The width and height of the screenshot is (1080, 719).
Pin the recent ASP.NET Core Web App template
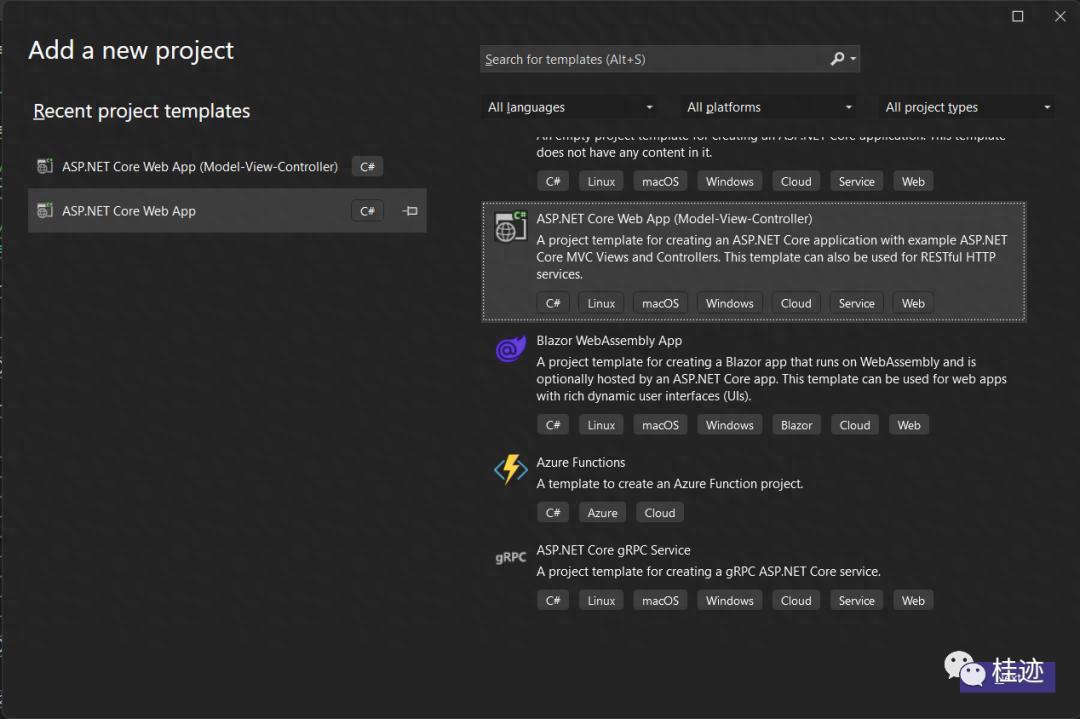pyautogui.click(x=410, y=211)
